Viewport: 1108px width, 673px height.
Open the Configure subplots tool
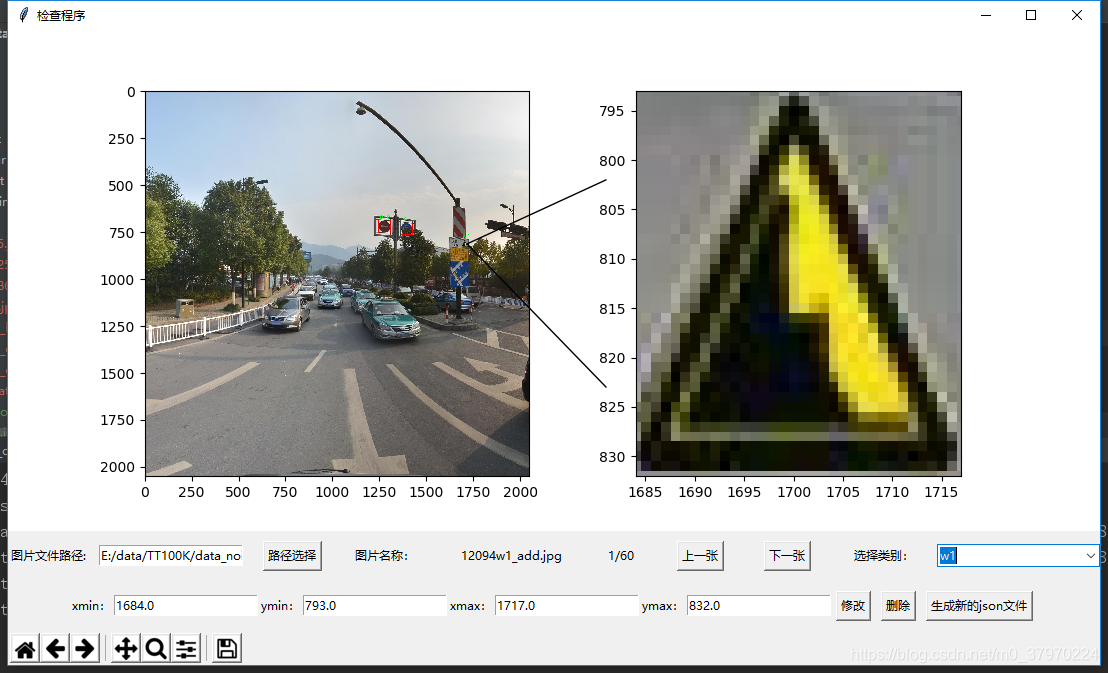pyautogui.click(x=186, y=648)
